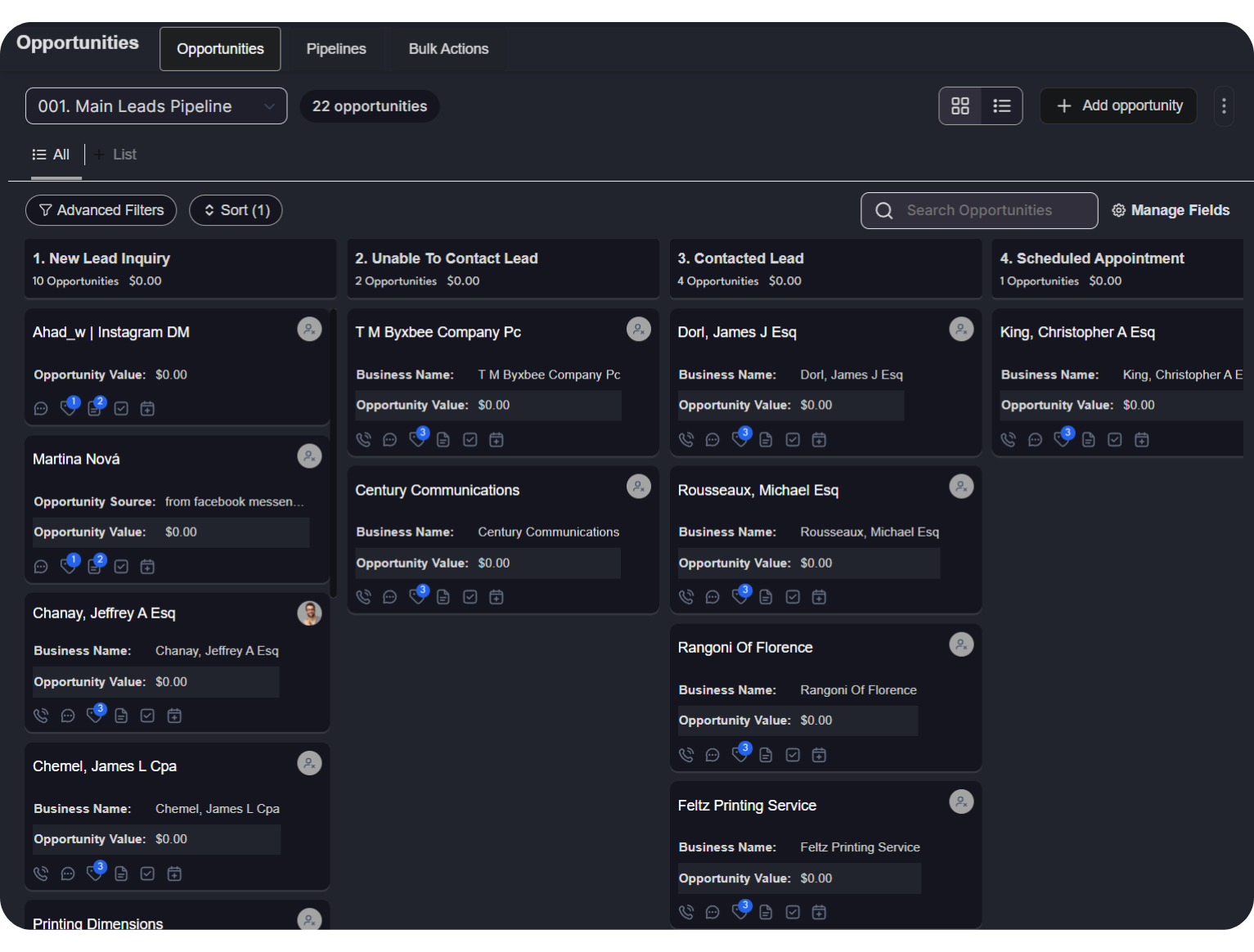Click unassigned owner avatar on Martina Nová card
1254x952 pixels.
point(309,456)
